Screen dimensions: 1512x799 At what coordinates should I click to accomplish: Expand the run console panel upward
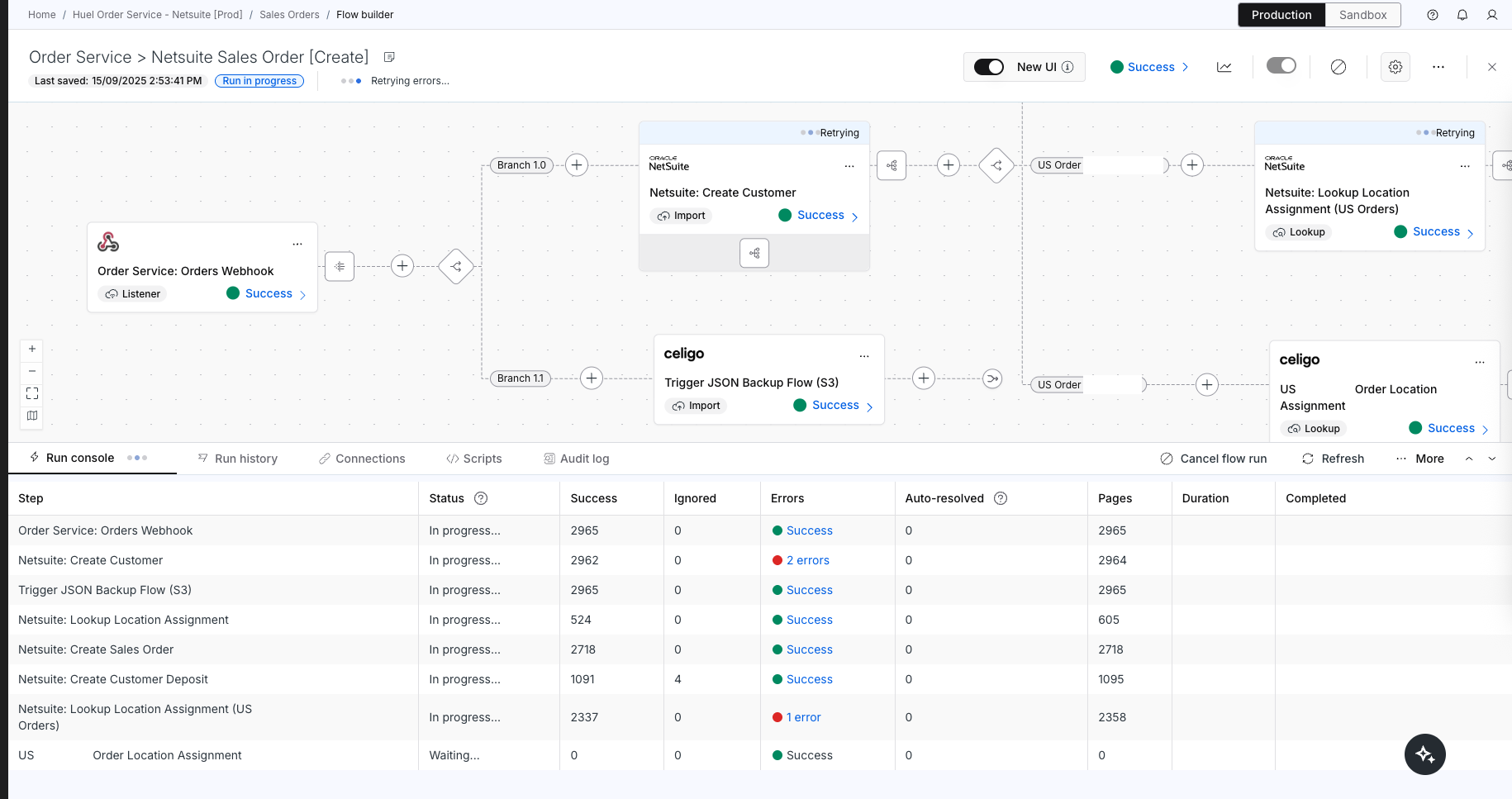click(x=1469, y=459)
